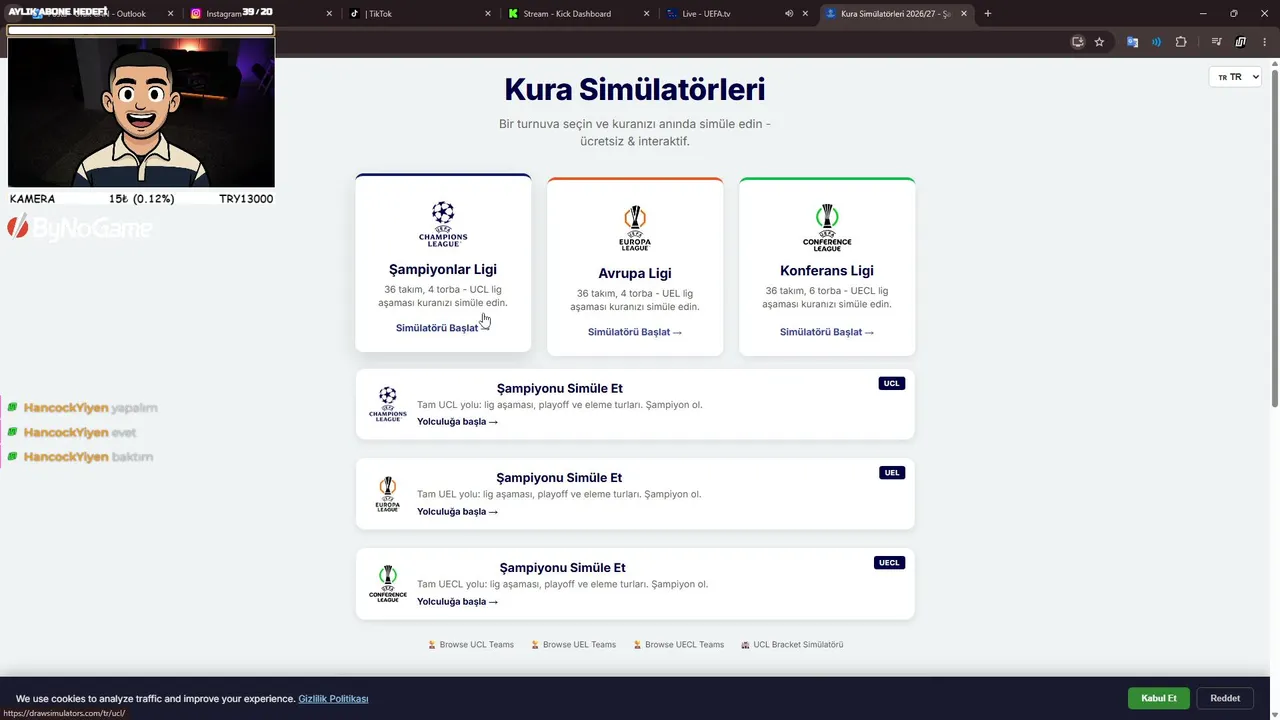Click the Kura Simülatörleri page heading

tap(635, 89)
